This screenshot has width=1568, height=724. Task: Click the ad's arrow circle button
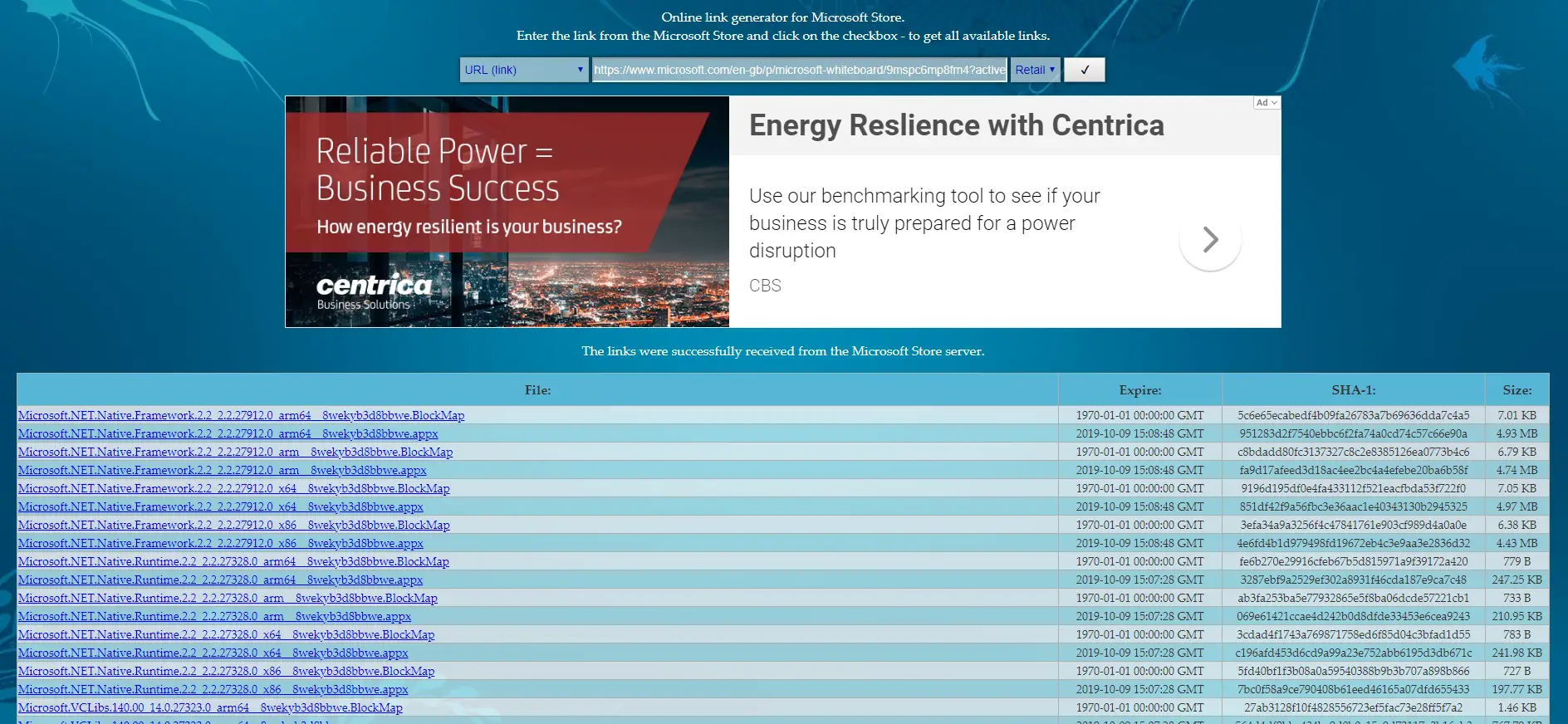tap(1210, 240)
